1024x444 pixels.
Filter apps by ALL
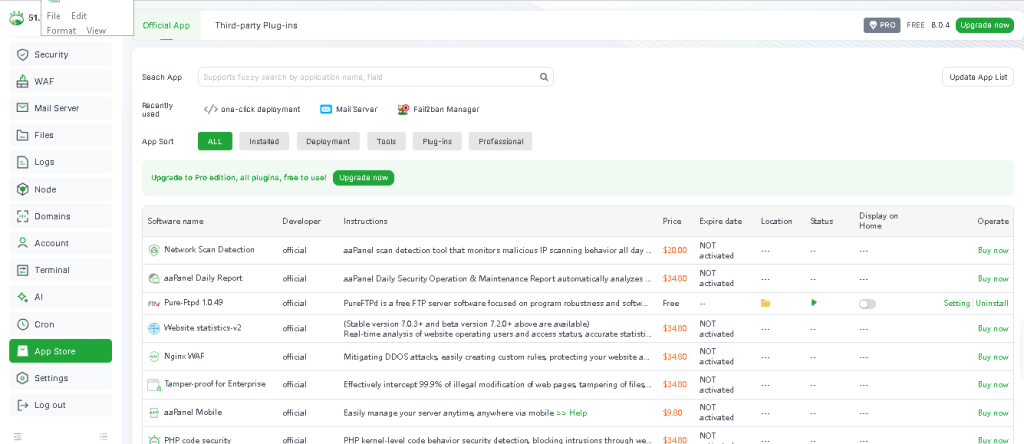coord(215,141)
